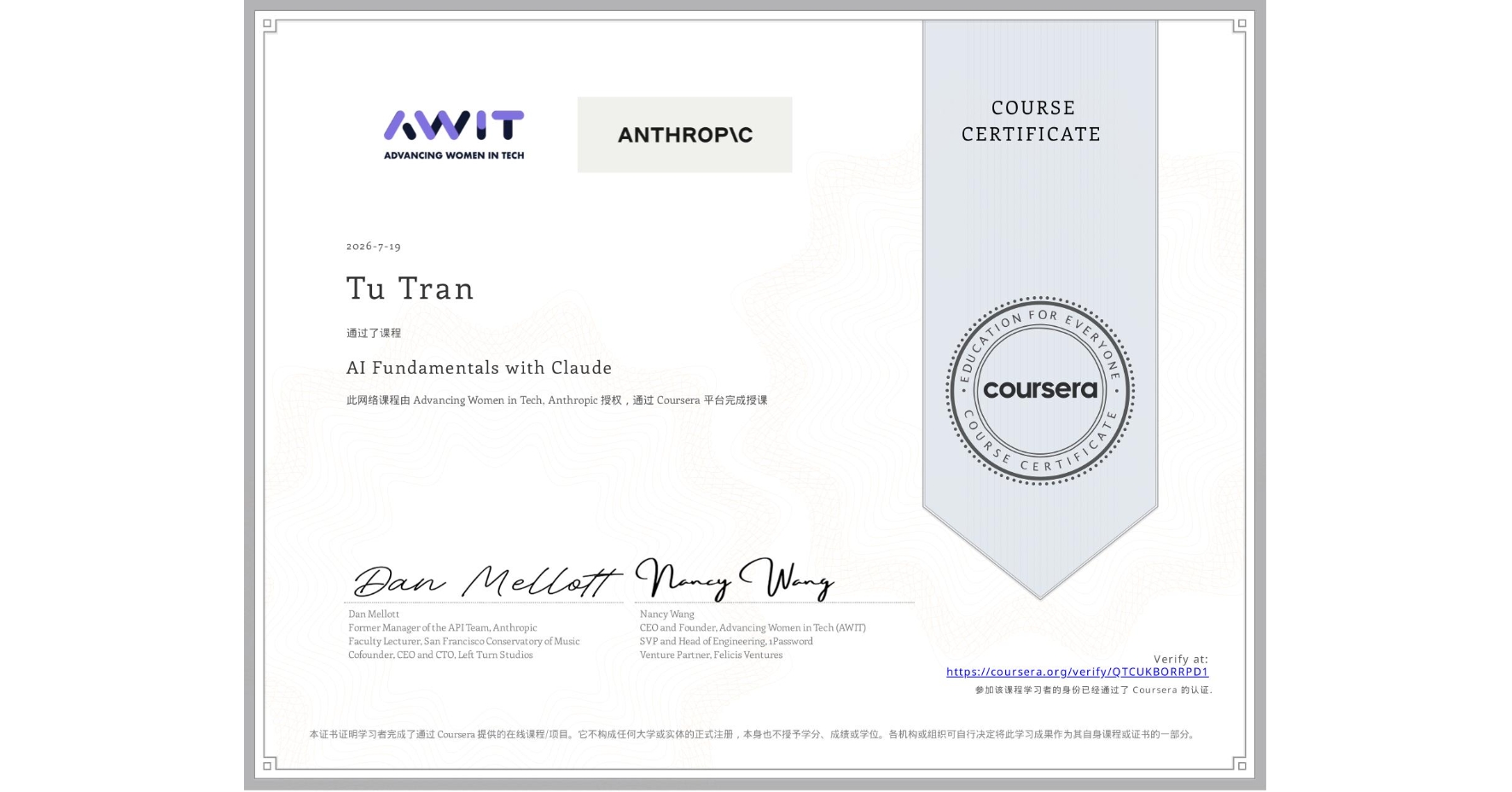Select 'Venture Partner, Felicis Ventures'

(x=711, y=655)
